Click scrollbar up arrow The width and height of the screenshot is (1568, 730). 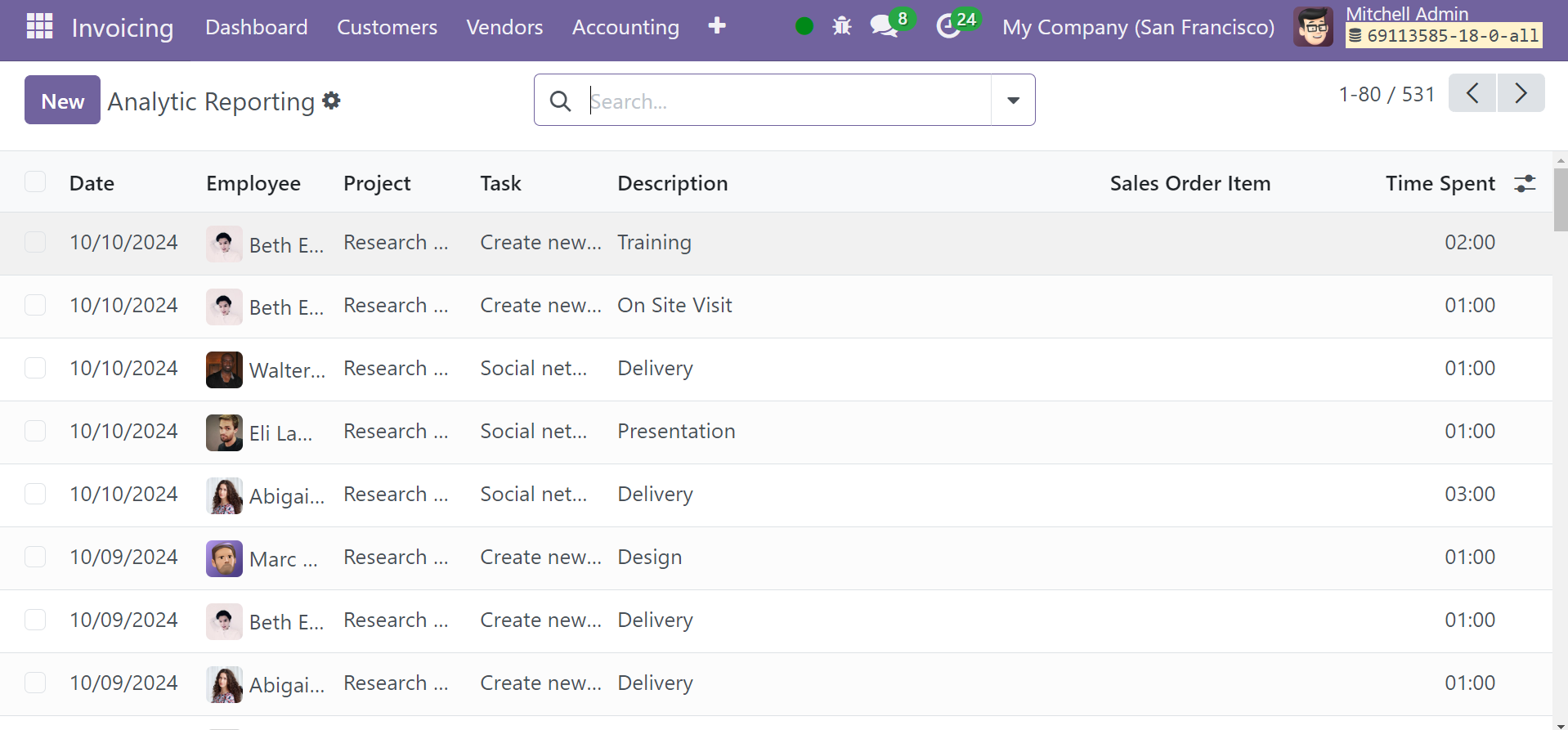pyautogui.click(x=1561, y=160)
